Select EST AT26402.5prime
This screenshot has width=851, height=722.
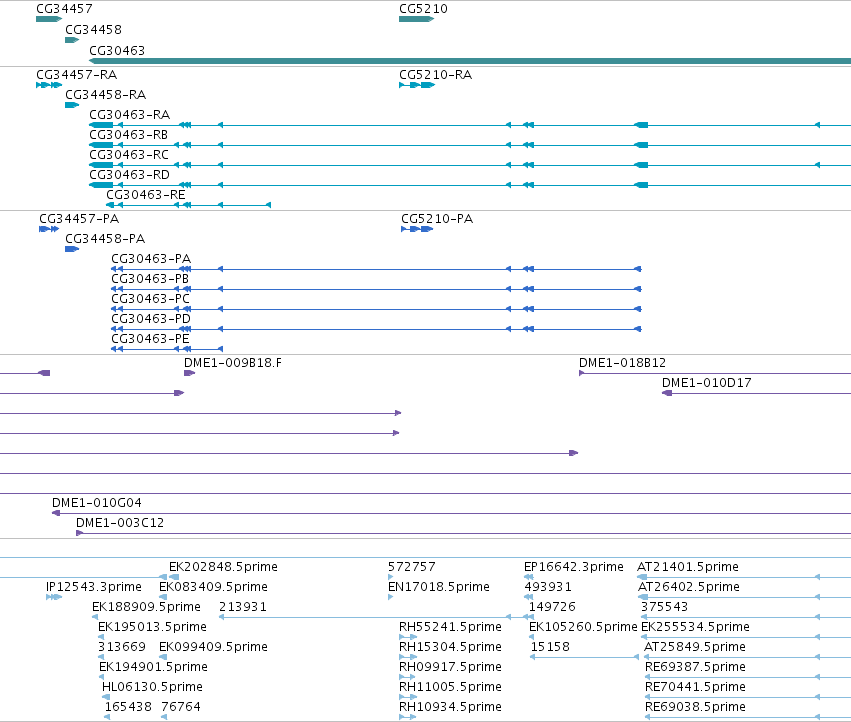point(744,597)
